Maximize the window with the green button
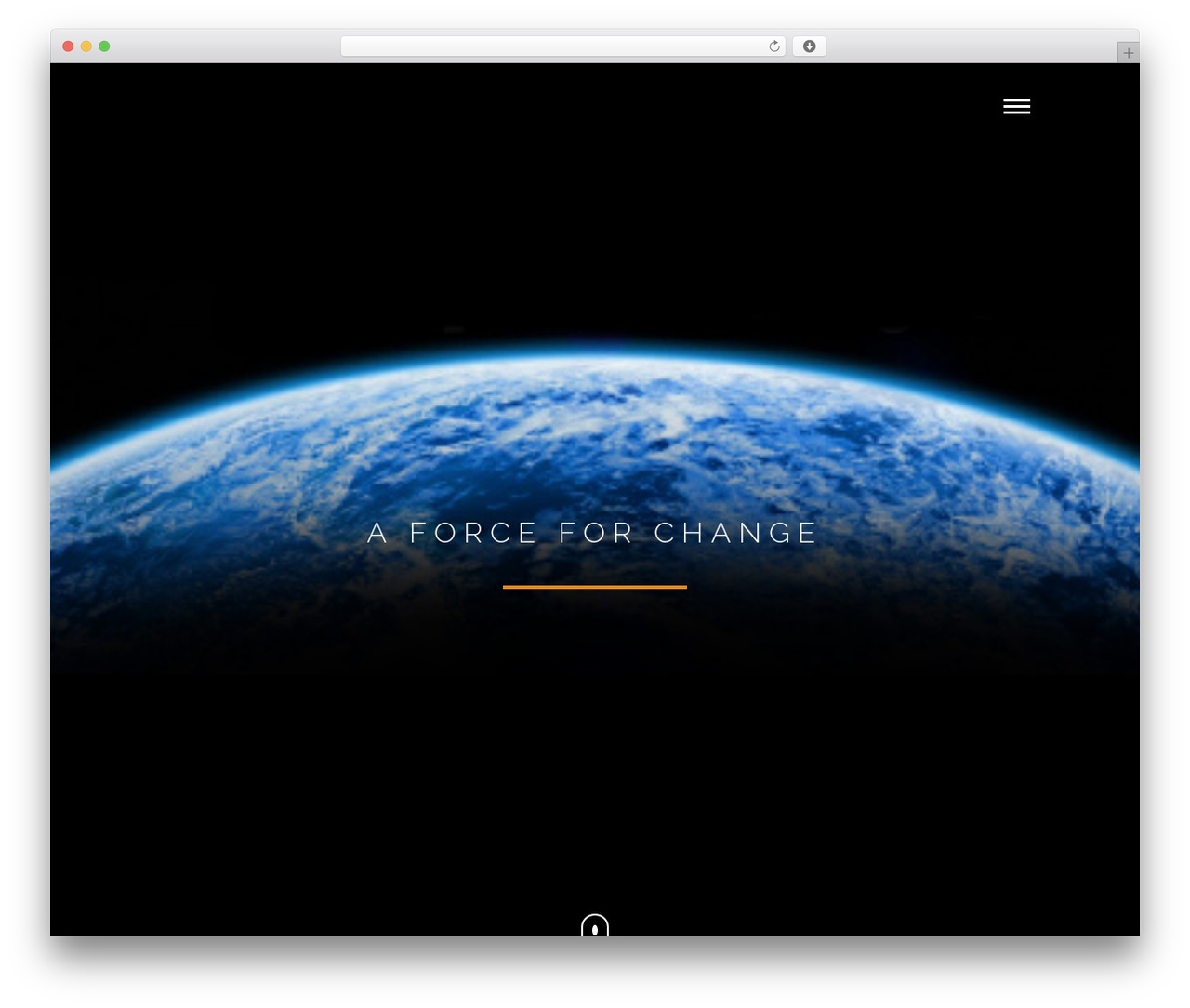 [104, 46]
